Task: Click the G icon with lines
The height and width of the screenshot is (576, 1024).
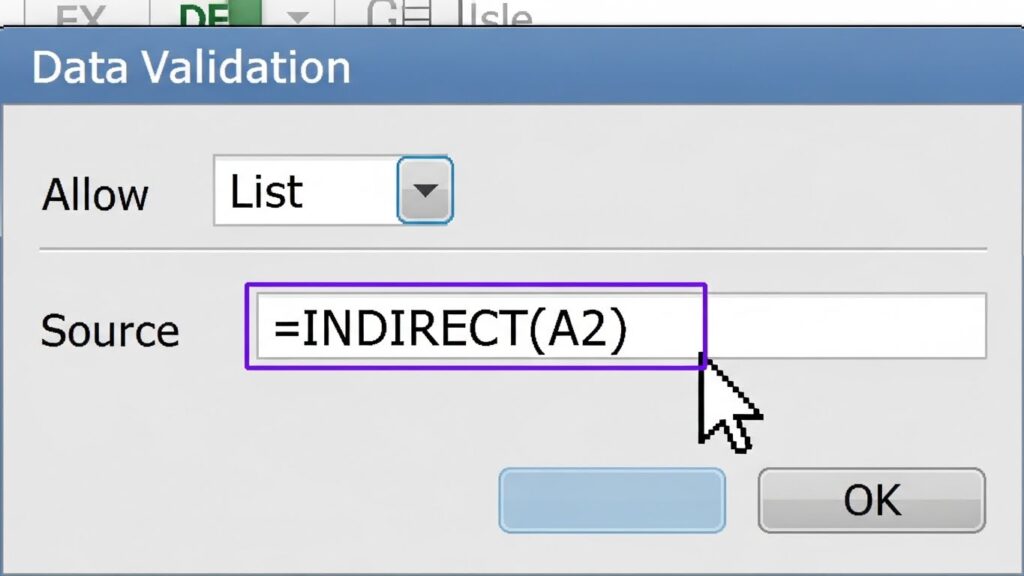Action: coord(400,17)
